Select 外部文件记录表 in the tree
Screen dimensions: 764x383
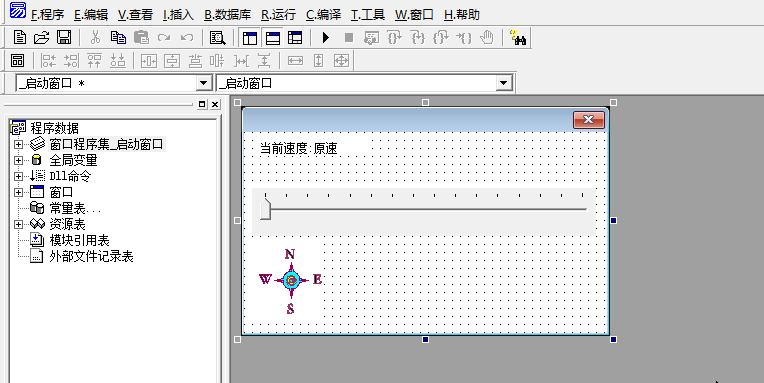click(x=91, y=257)
